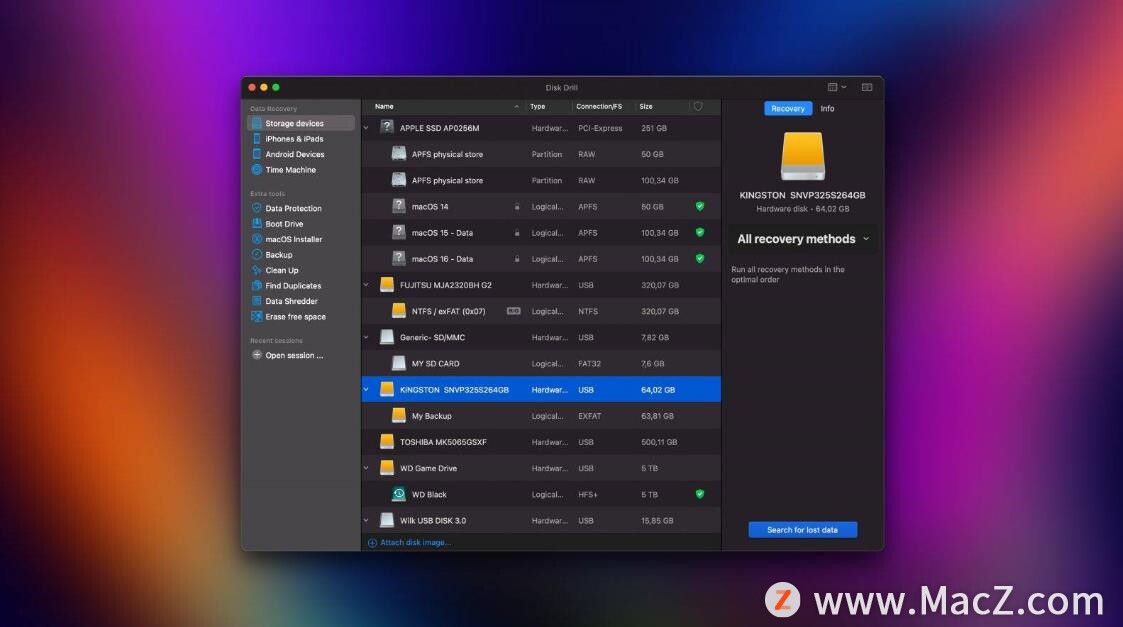
Task: Click the Boot Drive icon
Action: coord(257,224)
